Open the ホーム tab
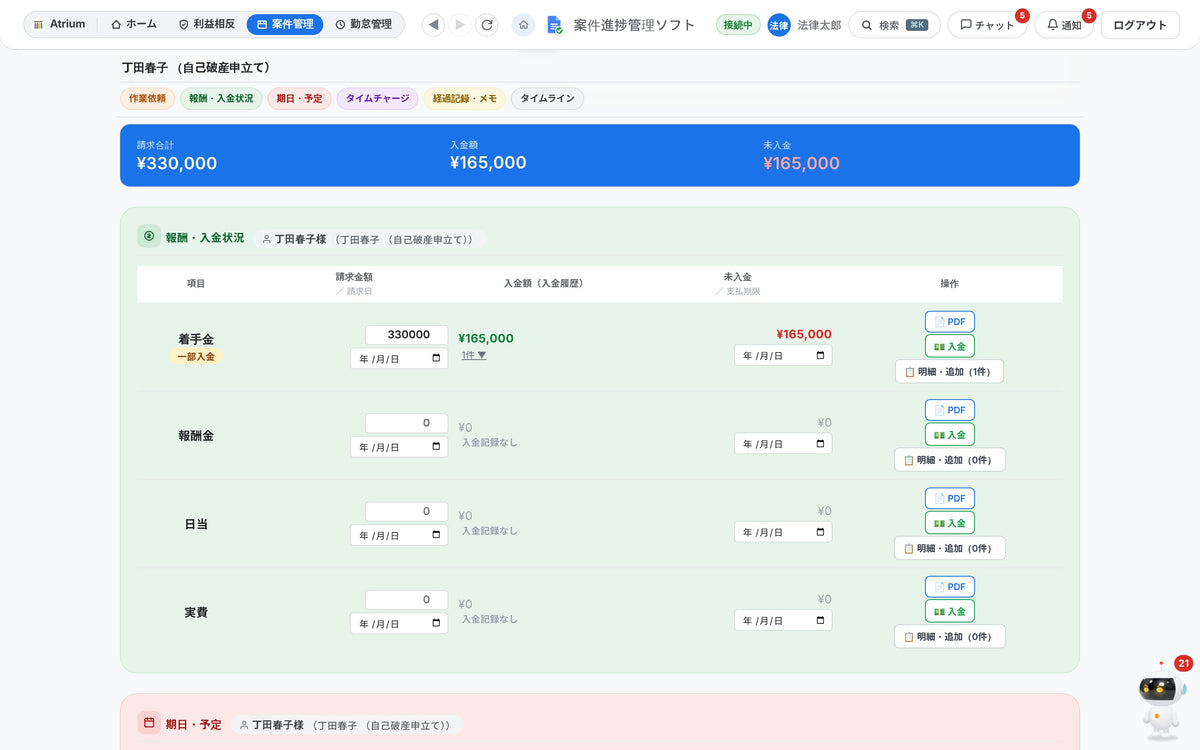The image size is (1200, 750). tap(134, 24)
